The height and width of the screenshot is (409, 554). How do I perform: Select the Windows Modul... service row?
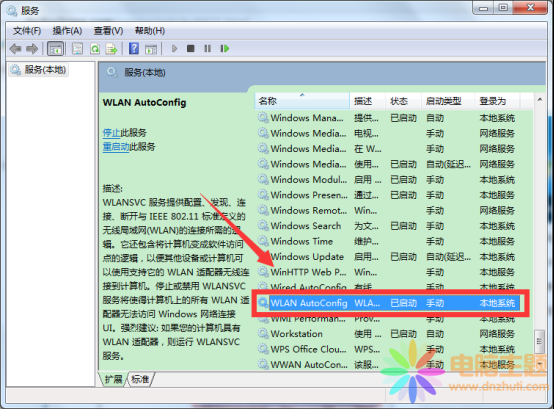click(x=388, y=179)
